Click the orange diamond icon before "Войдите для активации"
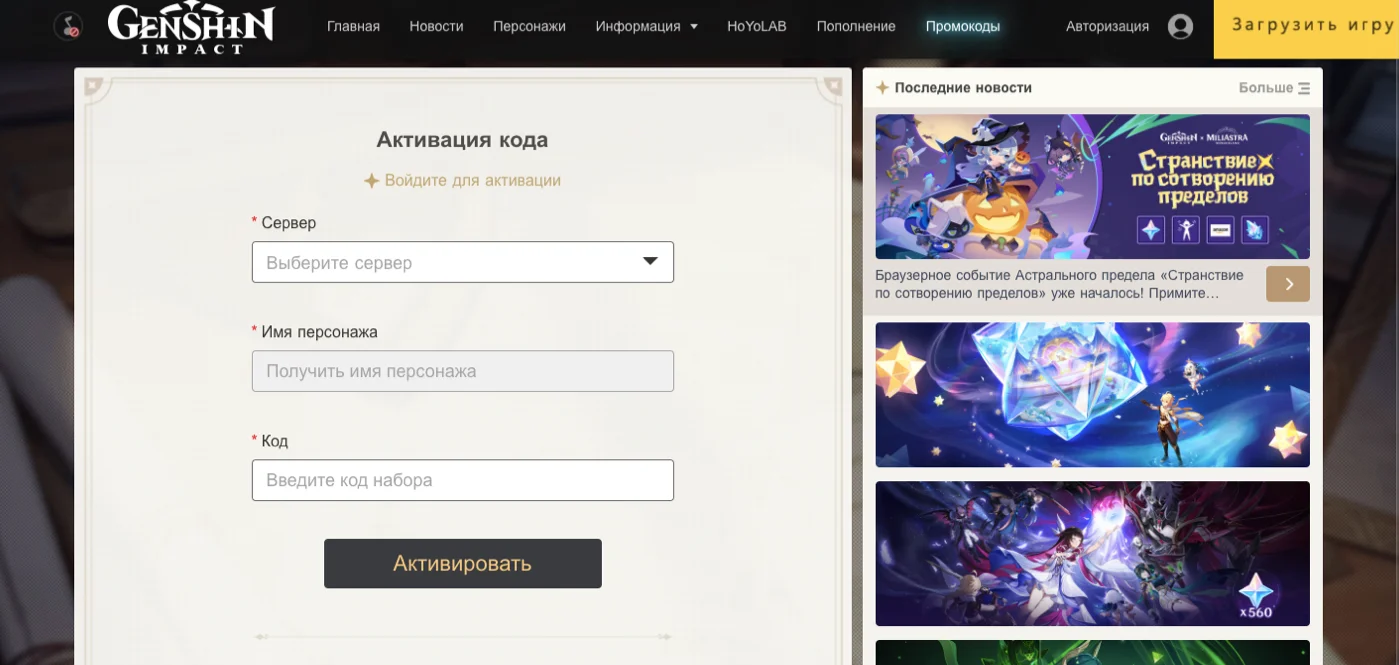Image resolution: width=1399 pixels, height=665 pixels. pyautogui.click(x=372, y=180)
